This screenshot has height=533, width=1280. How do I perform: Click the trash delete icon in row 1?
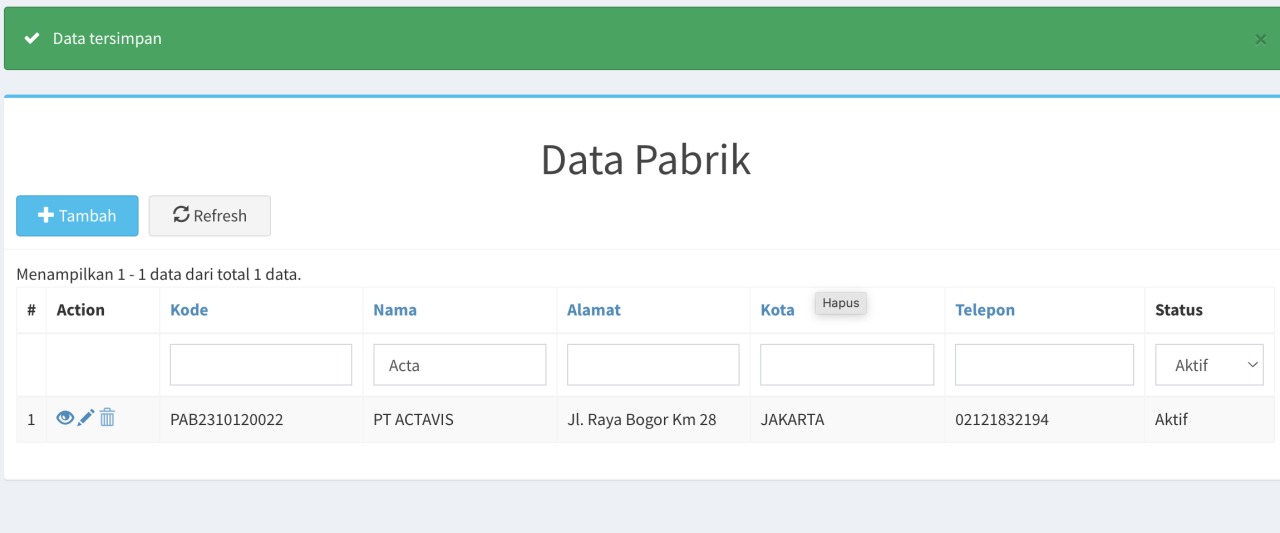[x=107, y=418]
